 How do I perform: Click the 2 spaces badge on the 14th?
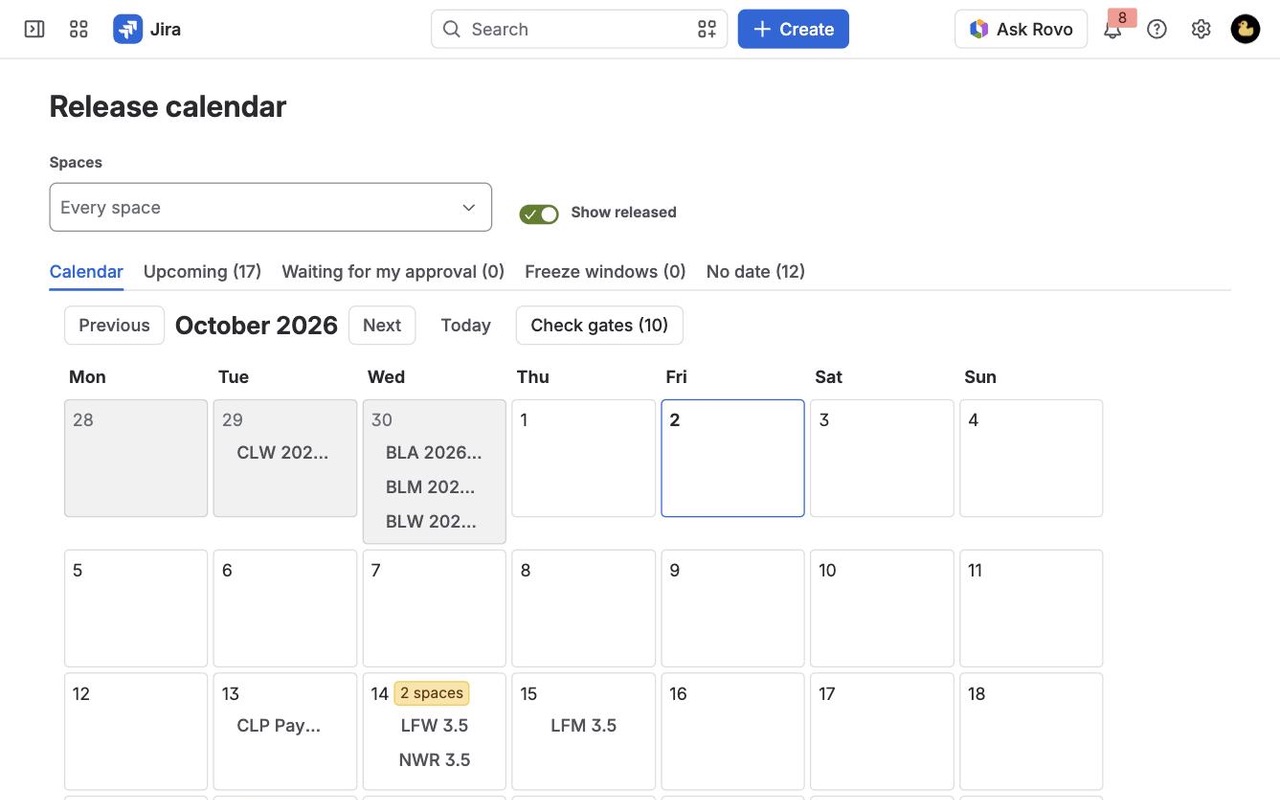pyautogui.click(x=432, y=693)
